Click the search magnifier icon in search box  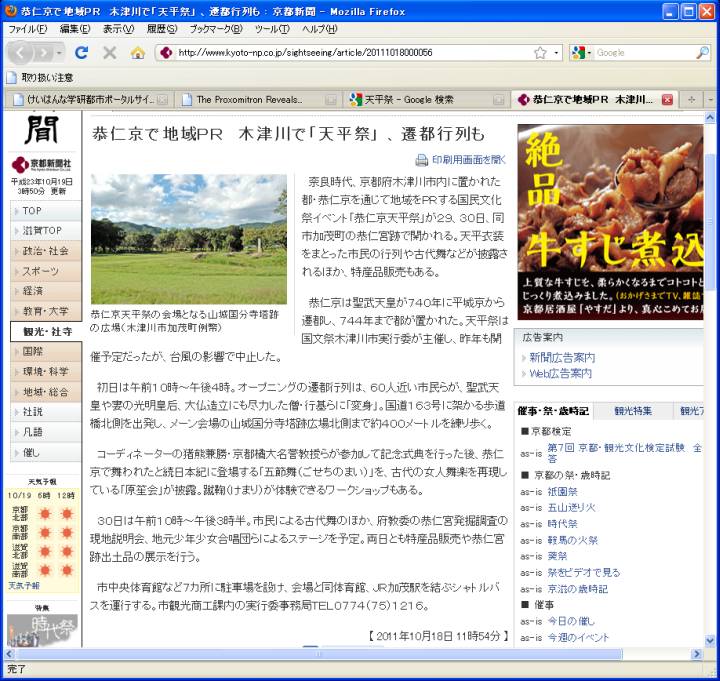(702, 53)
